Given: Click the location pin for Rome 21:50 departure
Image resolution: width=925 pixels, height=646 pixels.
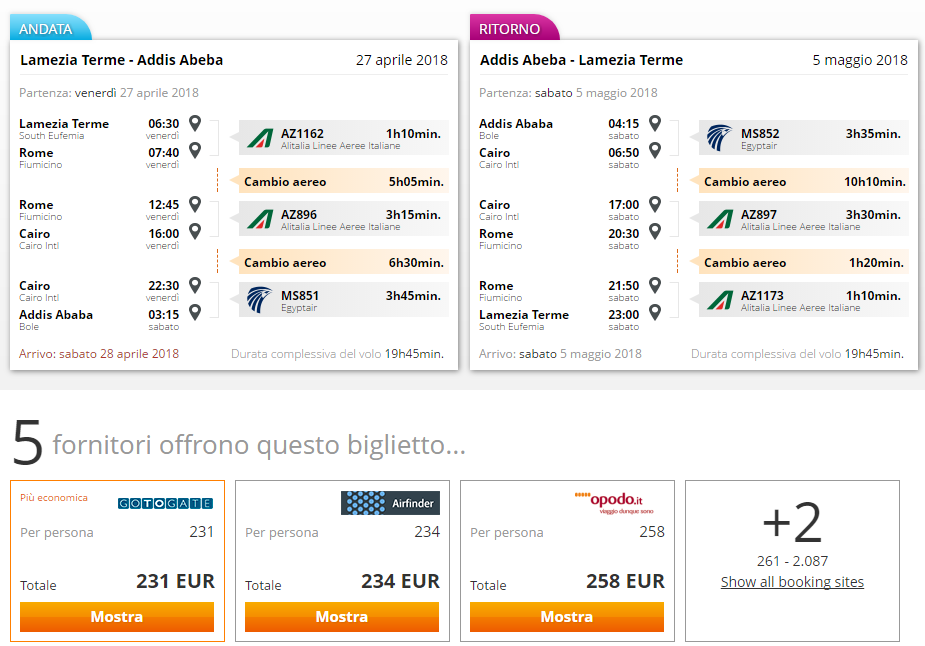Looking at the screenshot, I should [655, 285].
